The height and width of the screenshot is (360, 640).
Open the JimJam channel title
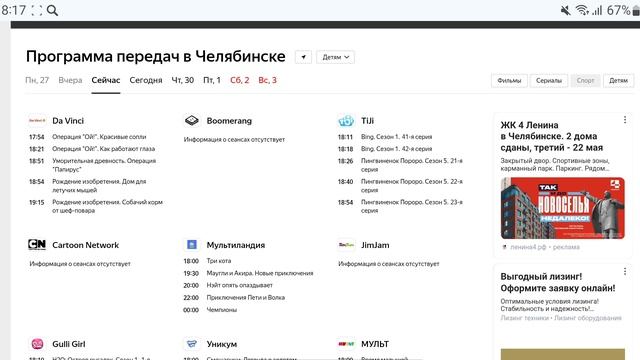(375, 245)
